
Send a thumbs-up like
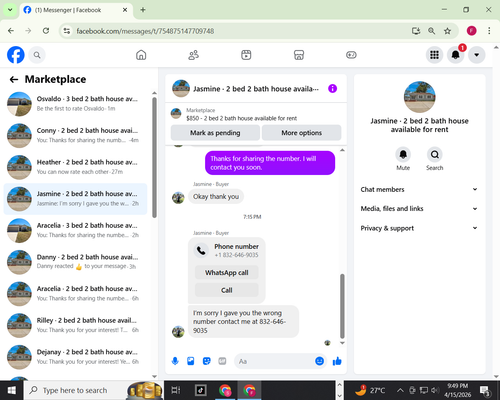(337, 361)
